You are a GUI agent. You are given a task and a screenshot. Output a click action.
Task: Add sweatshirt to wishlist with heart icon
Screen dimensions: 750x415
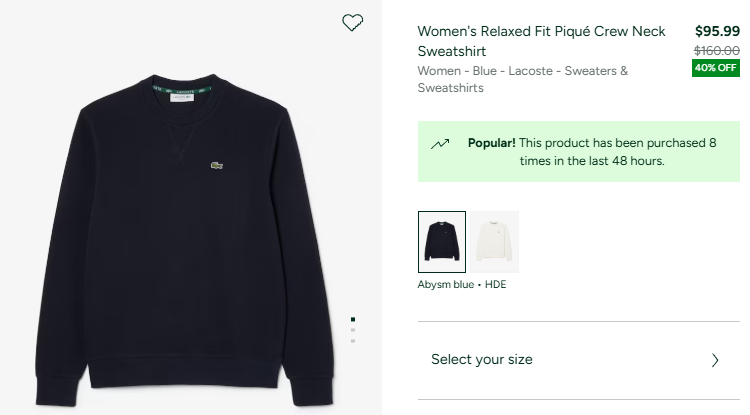coord(352,23)
